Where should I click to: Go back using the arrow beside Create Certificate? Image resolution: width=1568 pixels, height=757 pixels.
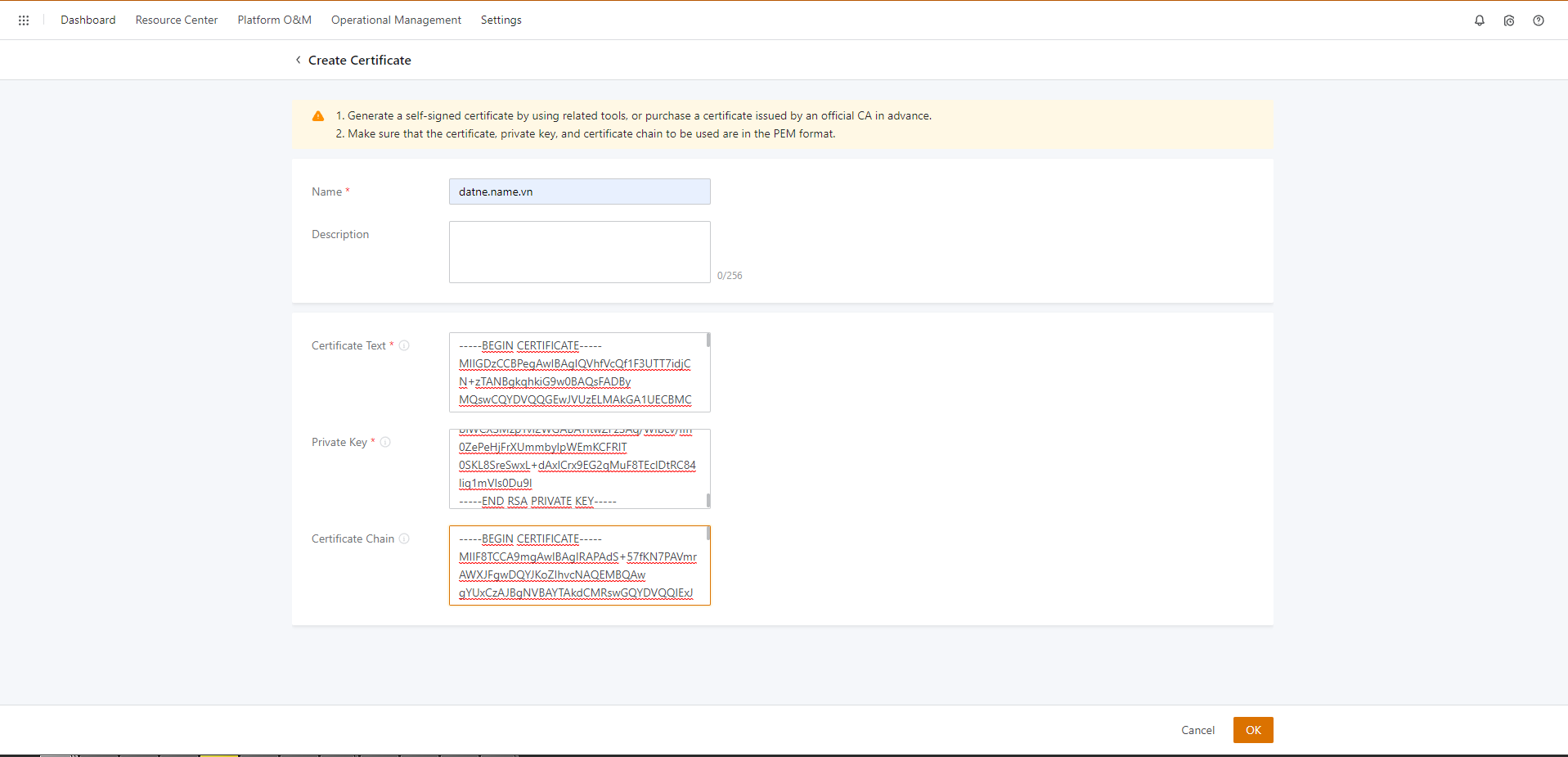pyautogui.click(x=298, y=60)
